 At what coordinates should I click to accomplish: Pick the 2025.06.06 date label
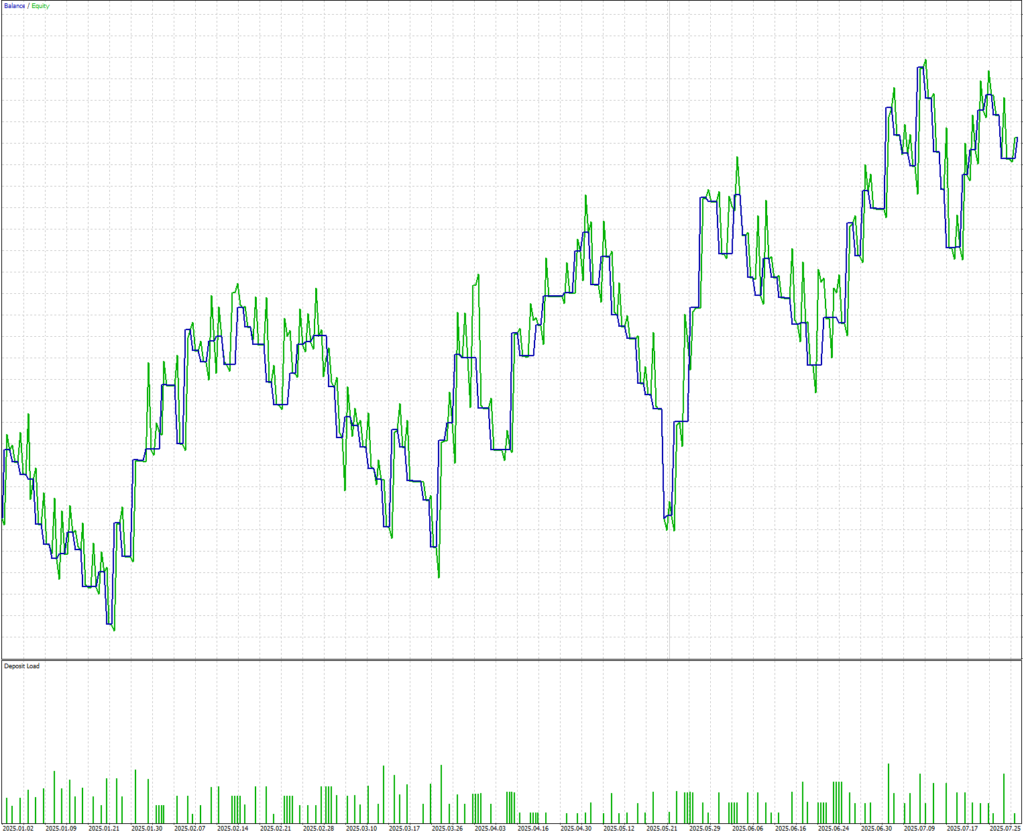point(748,828)
